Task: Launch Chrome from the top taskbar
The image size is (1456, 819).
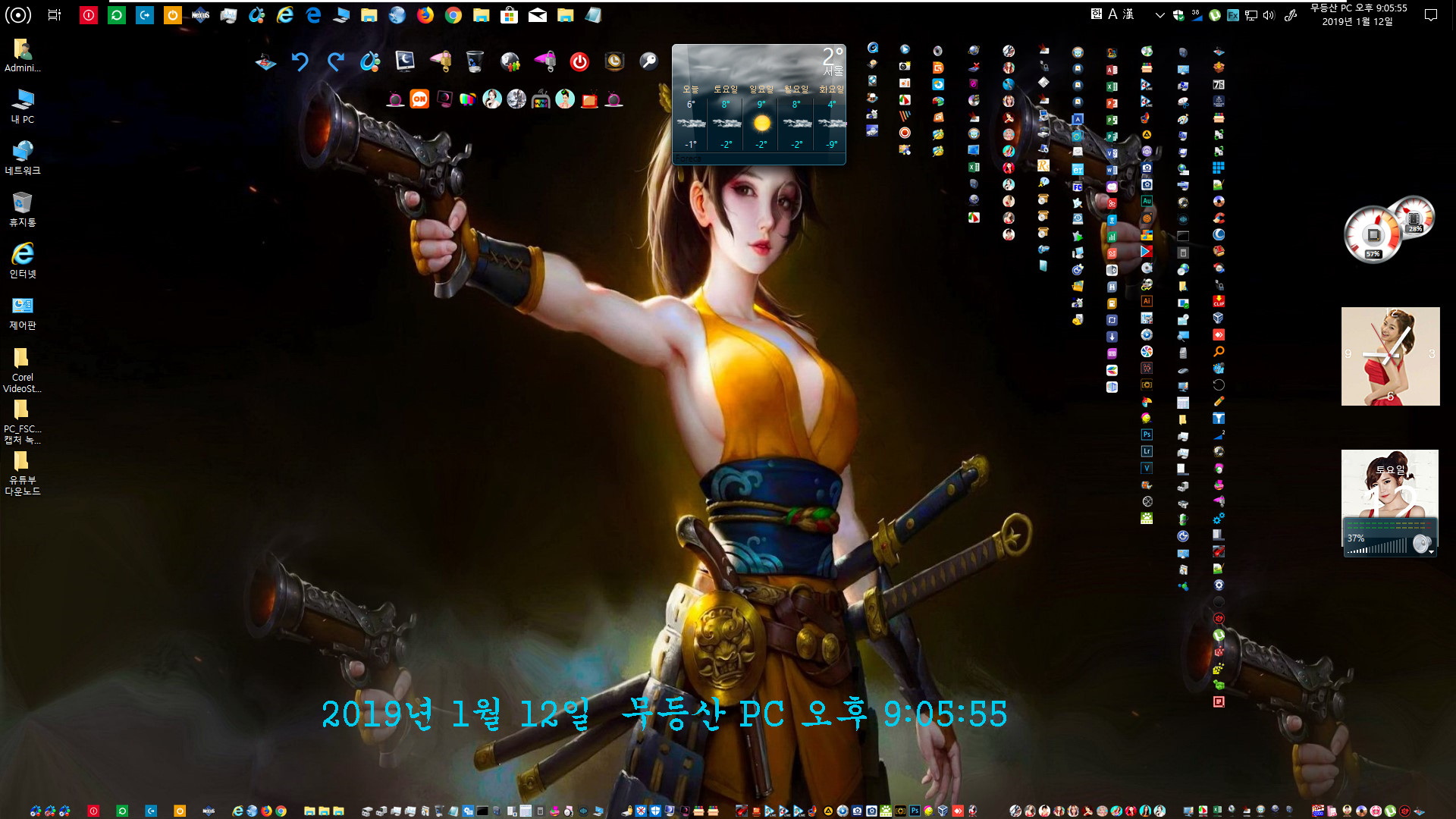Action: pyautogui.click(x=453, y=14)
